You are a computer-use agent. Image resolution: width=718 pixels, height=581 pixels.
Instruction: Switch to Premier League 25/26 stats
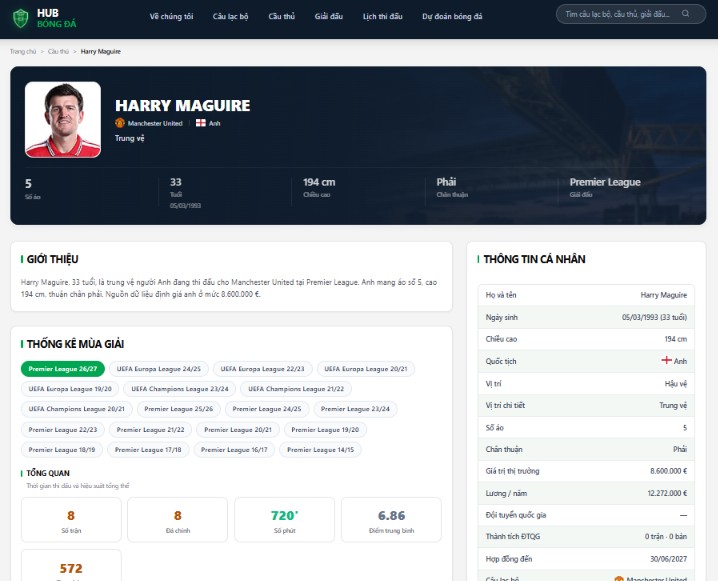click(179, 409)
